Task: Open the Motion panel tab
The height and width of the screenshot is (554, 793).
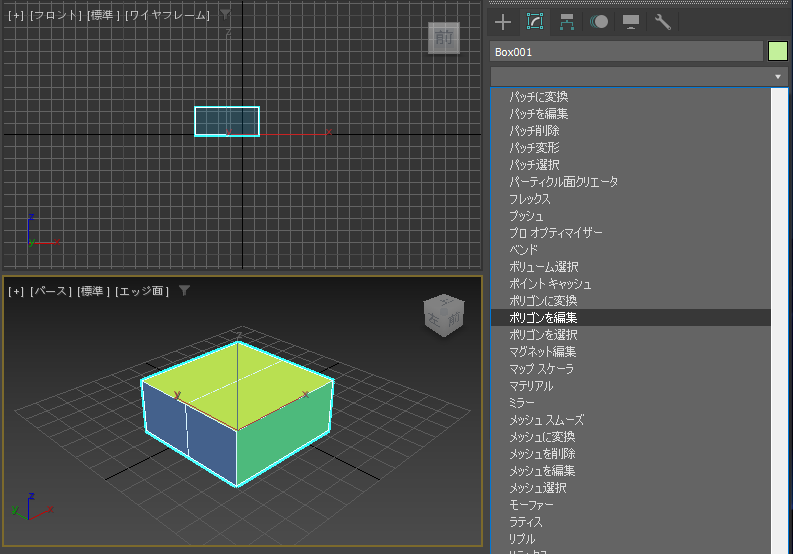Action: pos(599,22)
